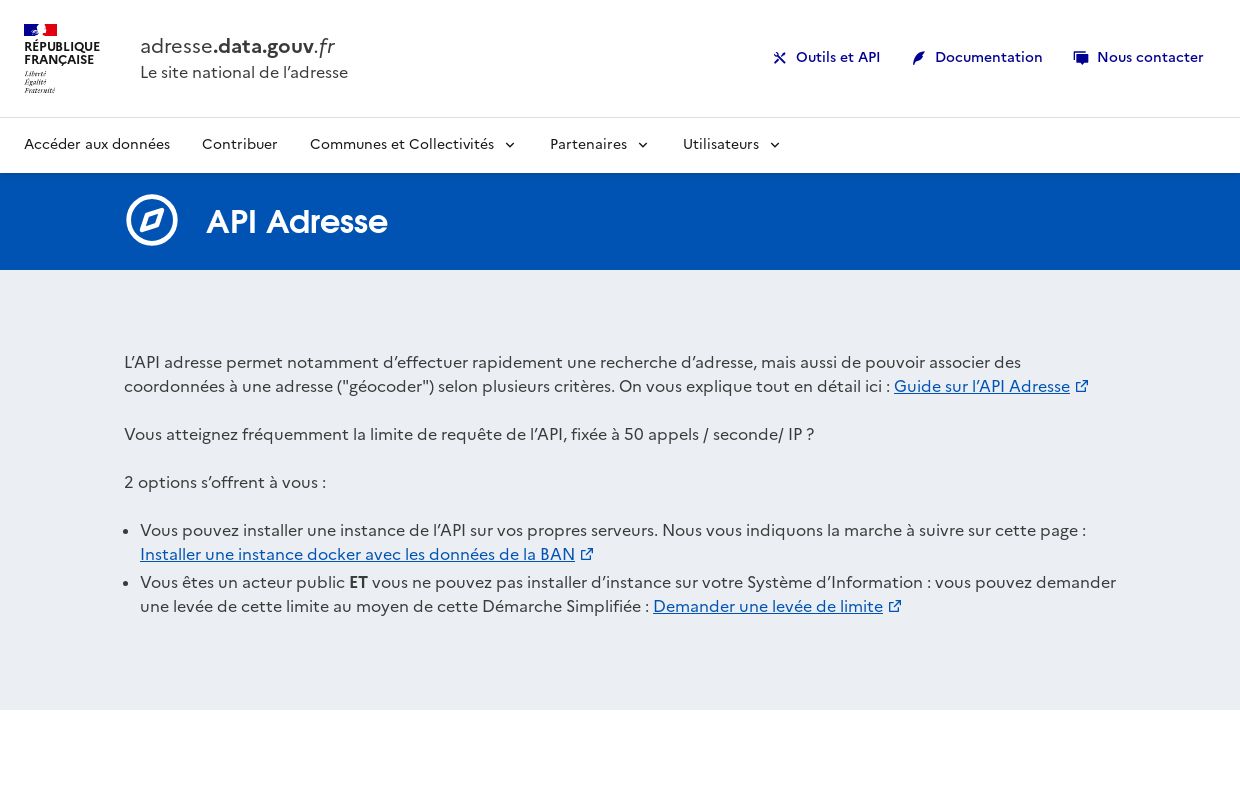Click the API Adresse page heading
Screen dimensions: 1240x800
coord(297,221)
